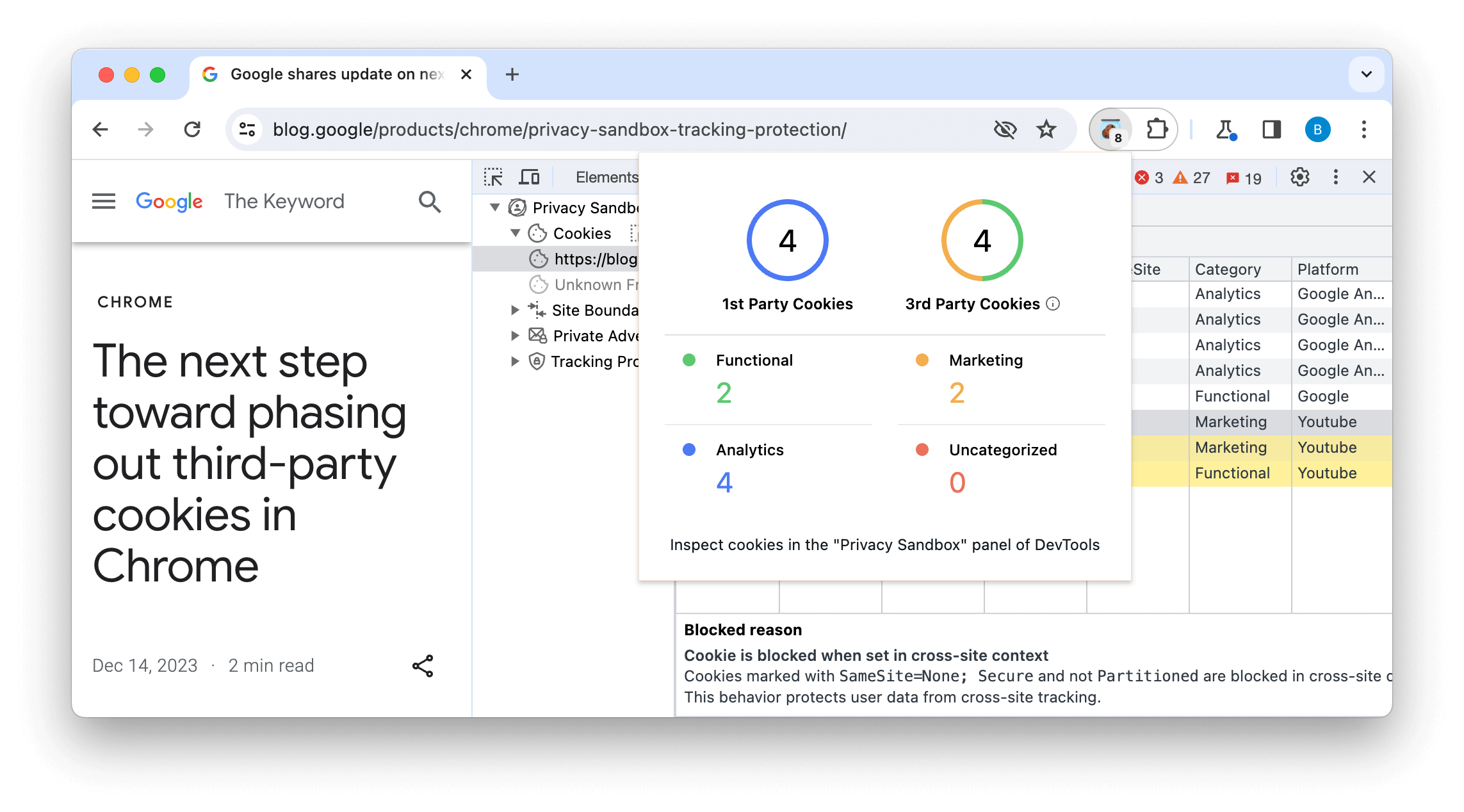Click the bookmark star icon
Image resolution: width=1464 pixels, height=812 pixels.
point(1046,129)
